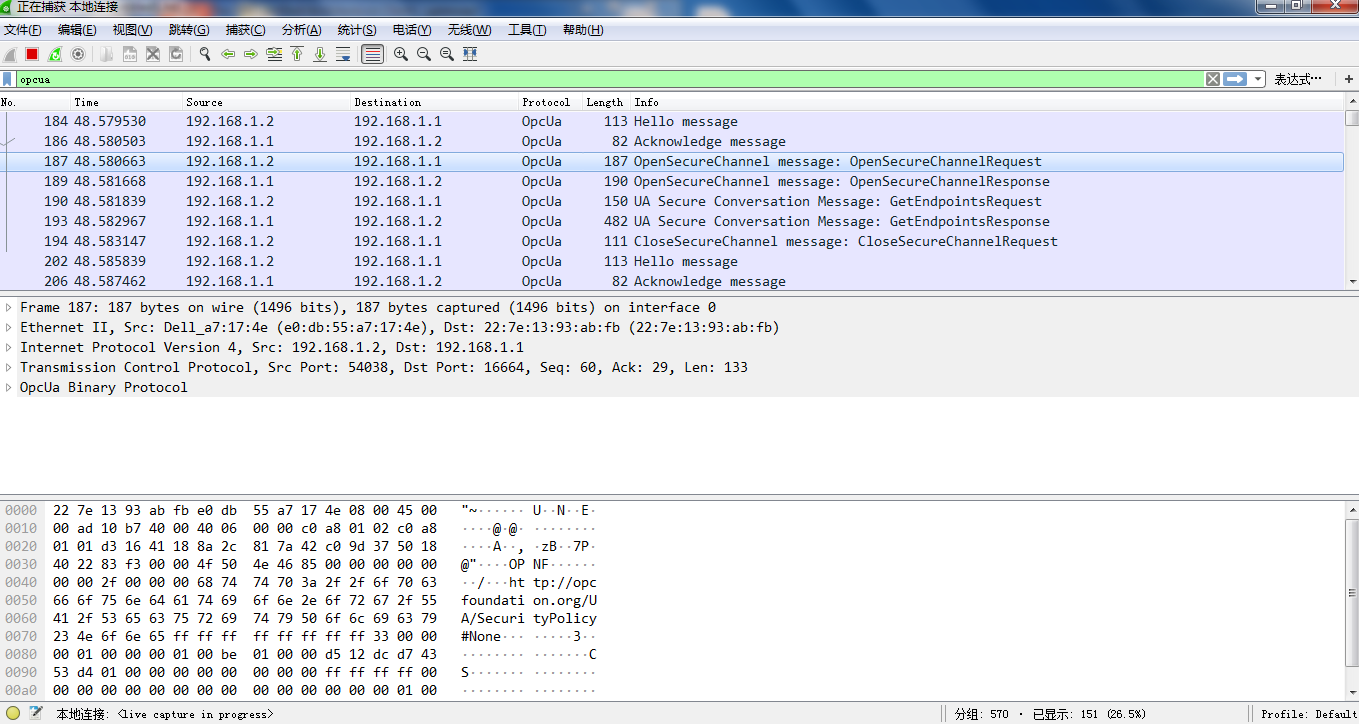Viewport: 1359px width, 724px height.
Task: Click the capture file properties status icon
Action: point(36,714)
